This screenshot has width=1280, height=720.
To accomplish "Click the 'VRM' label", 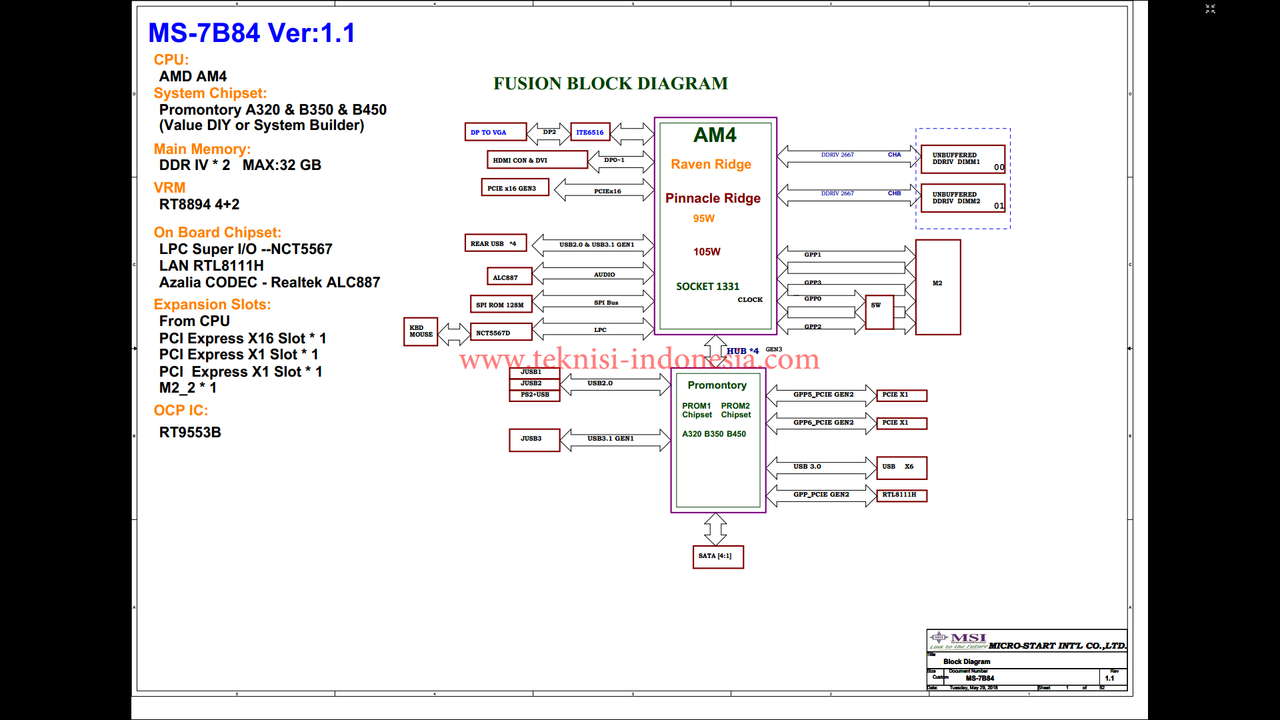I will tap(169, 188).
